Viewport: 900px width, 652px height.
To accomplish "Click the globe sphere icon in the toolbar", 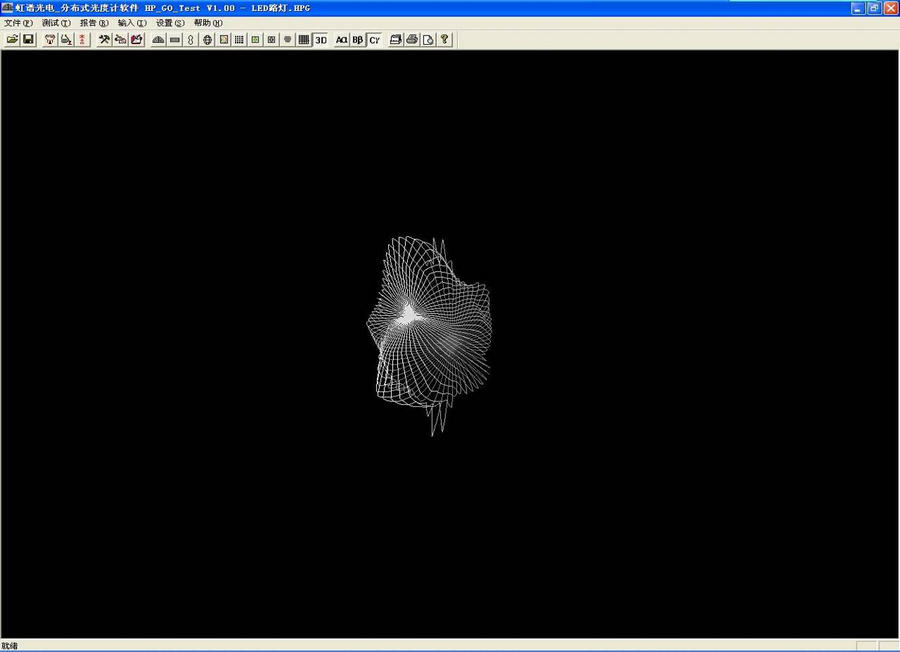I will (x=207, y=40).
